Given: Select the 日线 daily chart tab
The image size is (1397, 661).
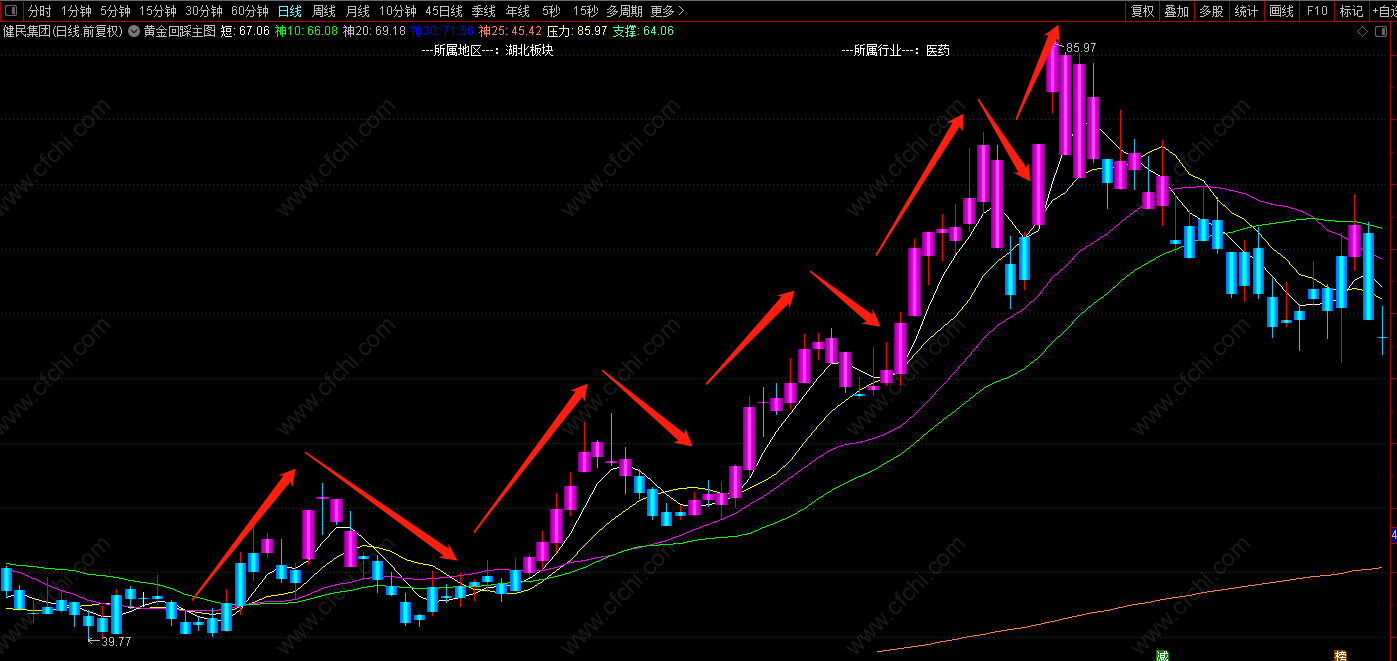Looking at the screenshot, I should tap(290, 11).
